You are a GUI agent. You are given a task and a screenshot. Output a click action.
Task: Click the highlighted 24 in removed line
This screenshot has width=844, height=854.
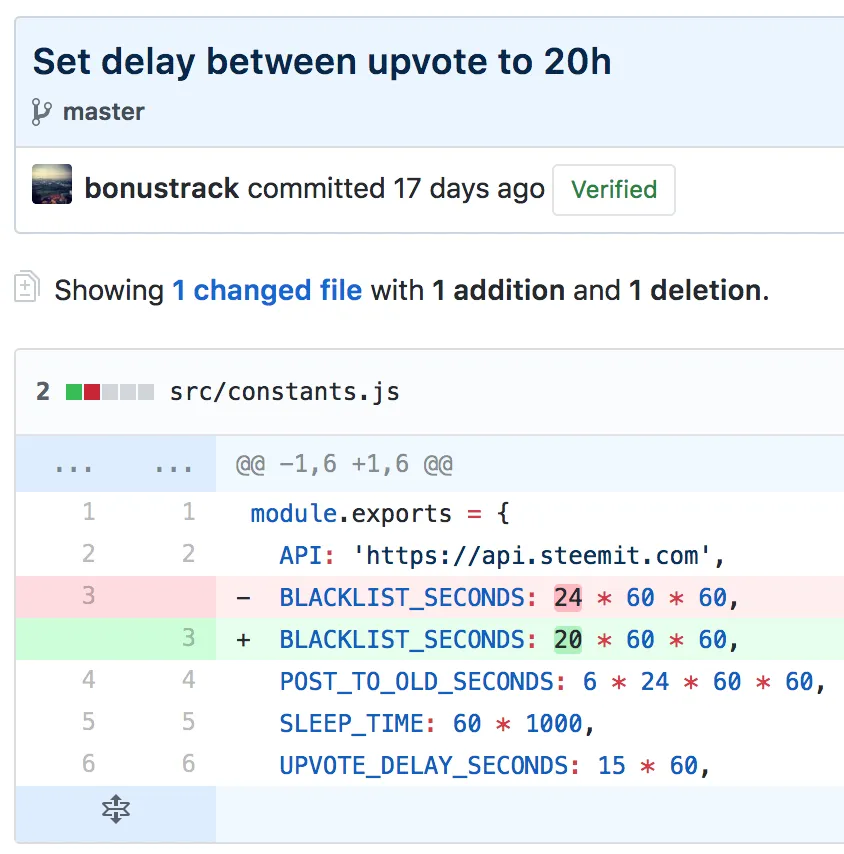568,597
